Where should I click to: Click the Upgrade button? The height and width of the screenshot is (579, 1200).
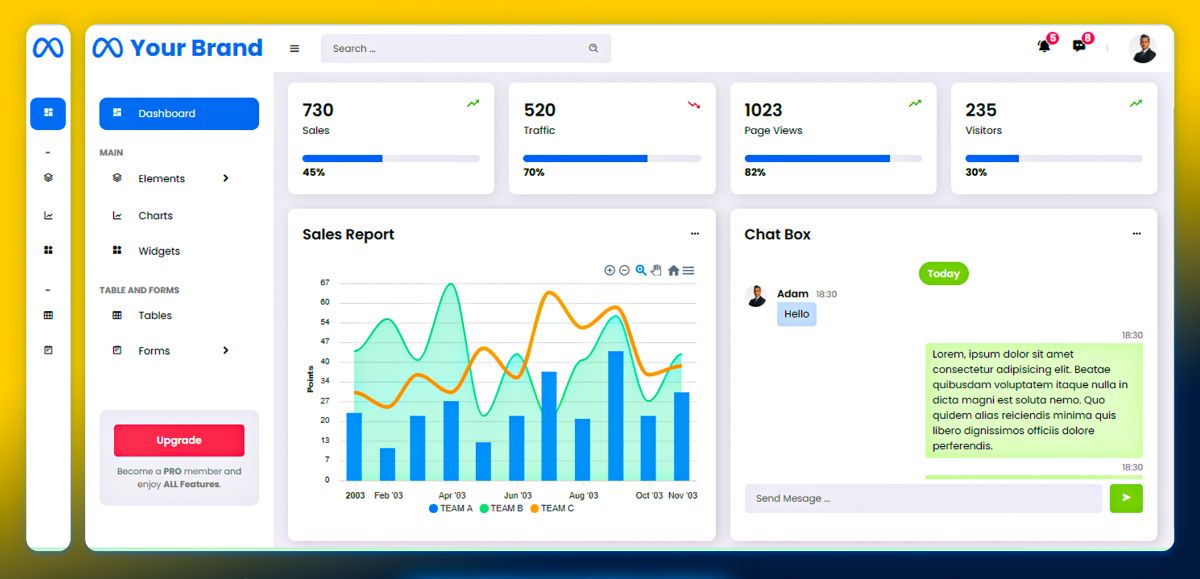point(178,440)
